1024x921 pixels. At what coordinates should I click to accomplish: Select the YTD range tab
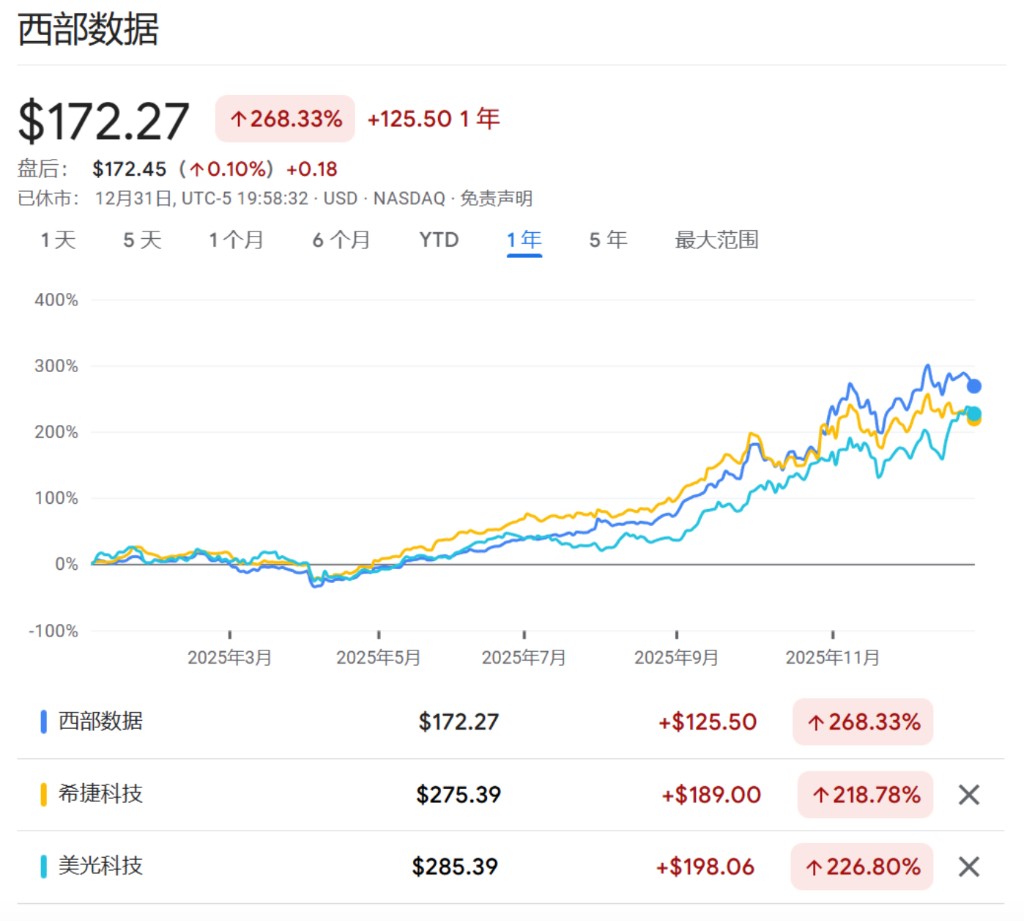tap(439, 240)
